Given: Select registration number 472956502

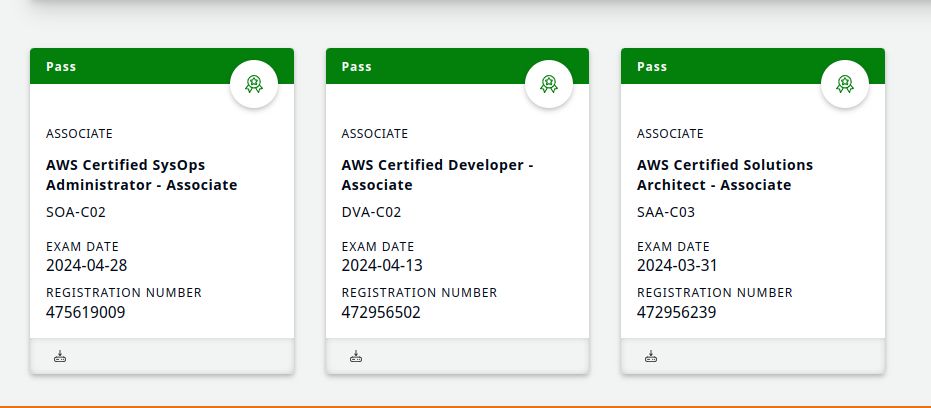Looking at the screenshot, I should (x=381, y=312).
